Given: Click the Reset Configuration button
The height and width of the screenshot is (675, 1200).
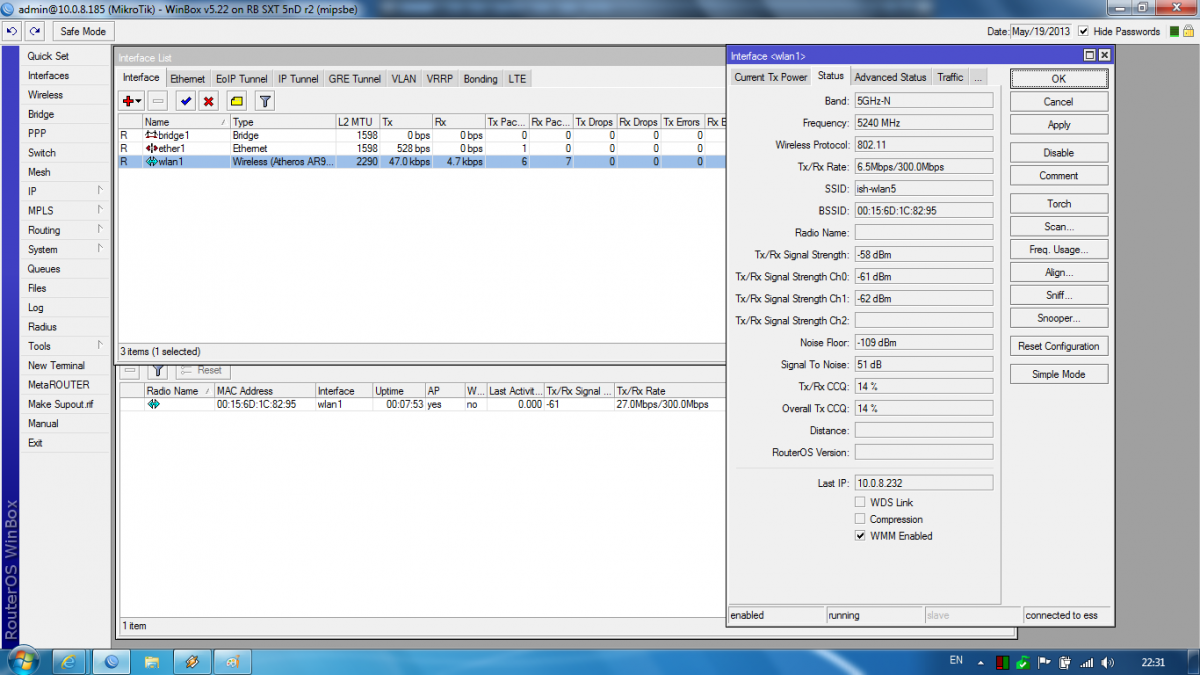Looking at the screenshot, I should click(x=1058, y=346).
